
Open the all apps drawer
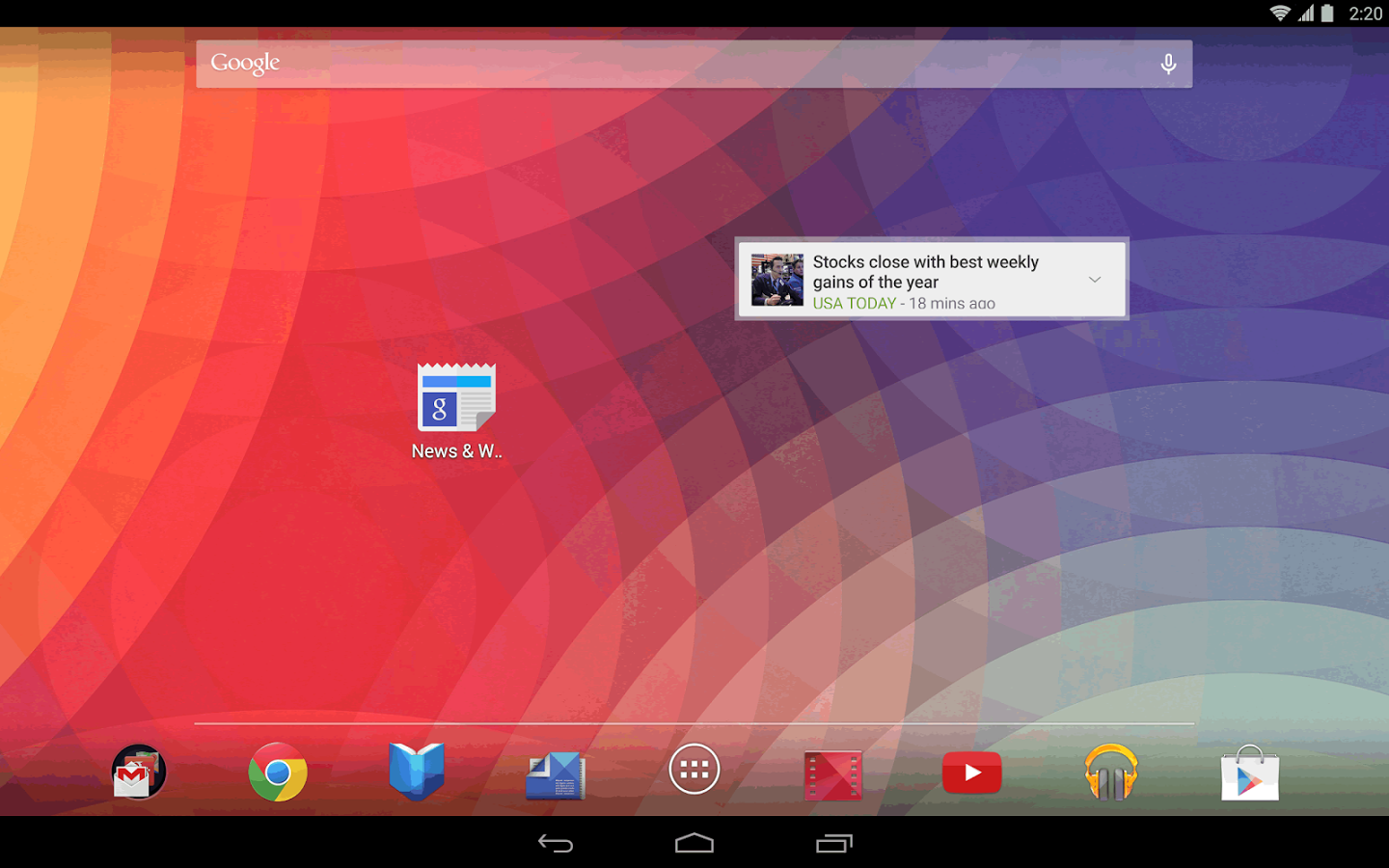(x=694, y=770)
